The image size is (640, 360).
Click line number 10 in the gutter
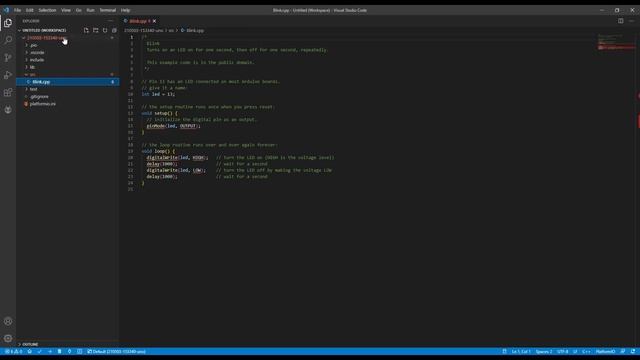tap(130, 94)
